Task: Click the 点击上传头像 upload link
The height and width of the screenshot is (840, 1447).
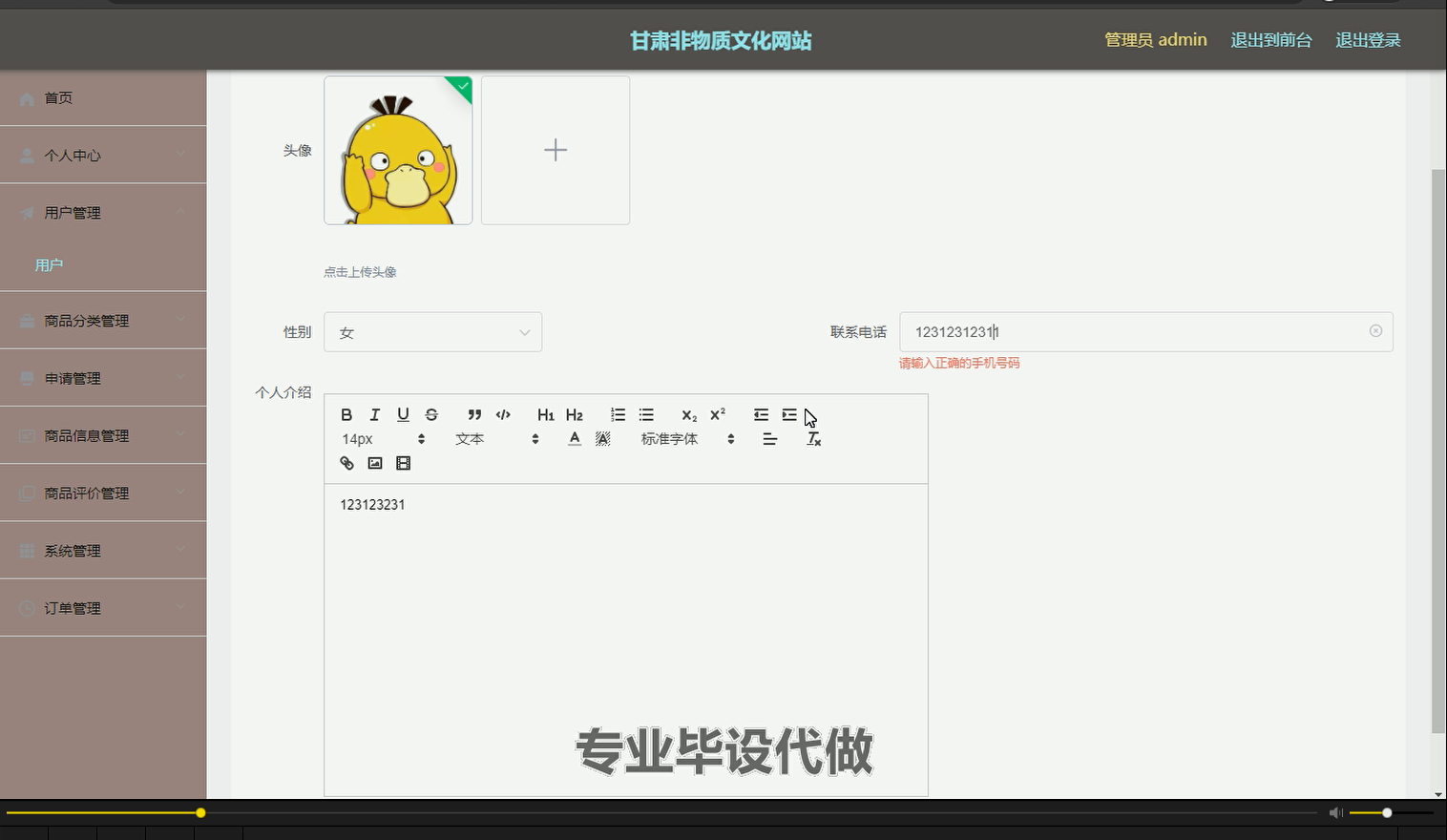Action: point(360,271)
